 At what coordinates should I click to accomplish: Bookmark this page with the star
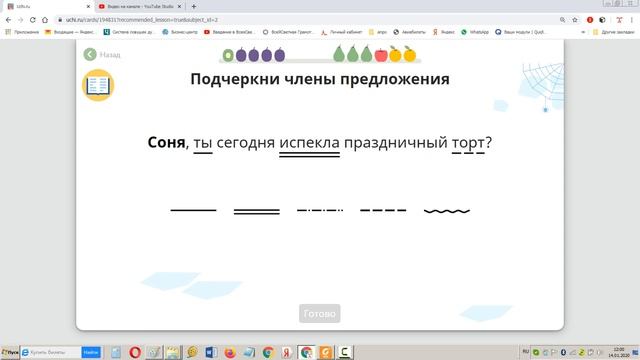[x=575, y=20]
